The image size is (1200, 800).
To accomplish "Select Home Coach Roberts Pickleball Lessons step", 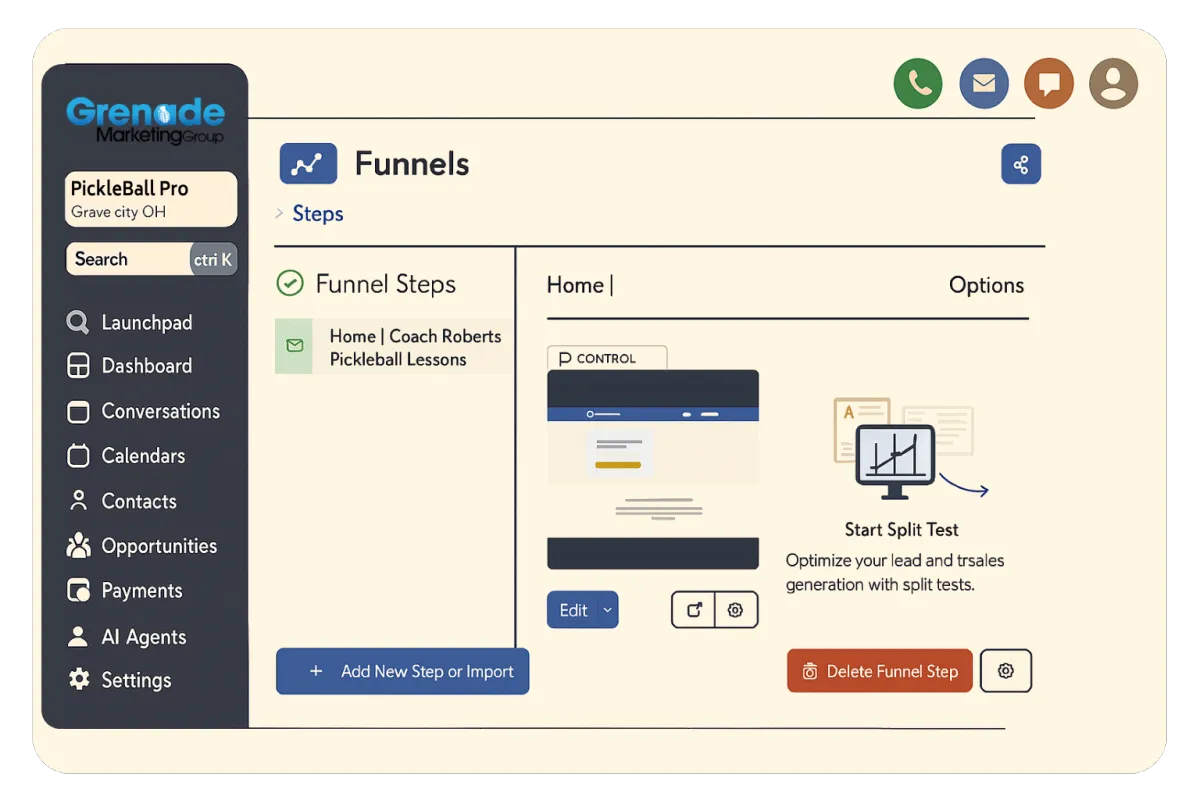I will (x=394, y=347).
